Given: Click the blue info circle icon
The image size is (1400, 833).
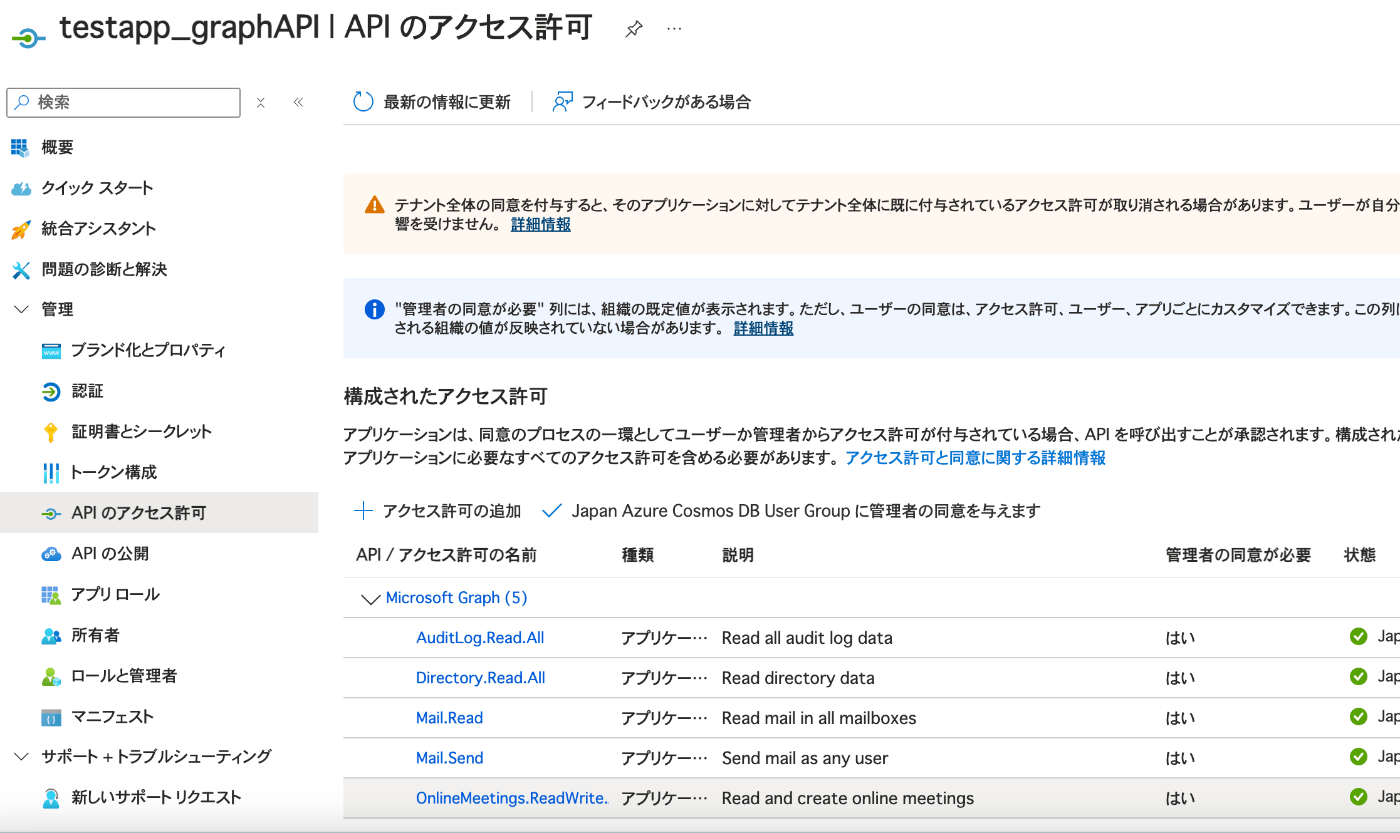Looking at the screenshot, I should 374,309.
